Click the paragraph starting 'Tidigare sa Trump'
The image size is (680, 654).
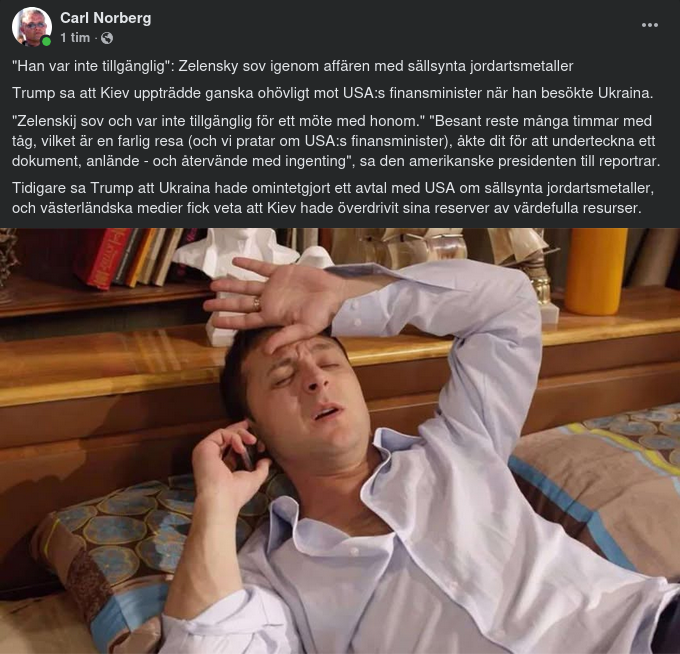tap(333, 198)
